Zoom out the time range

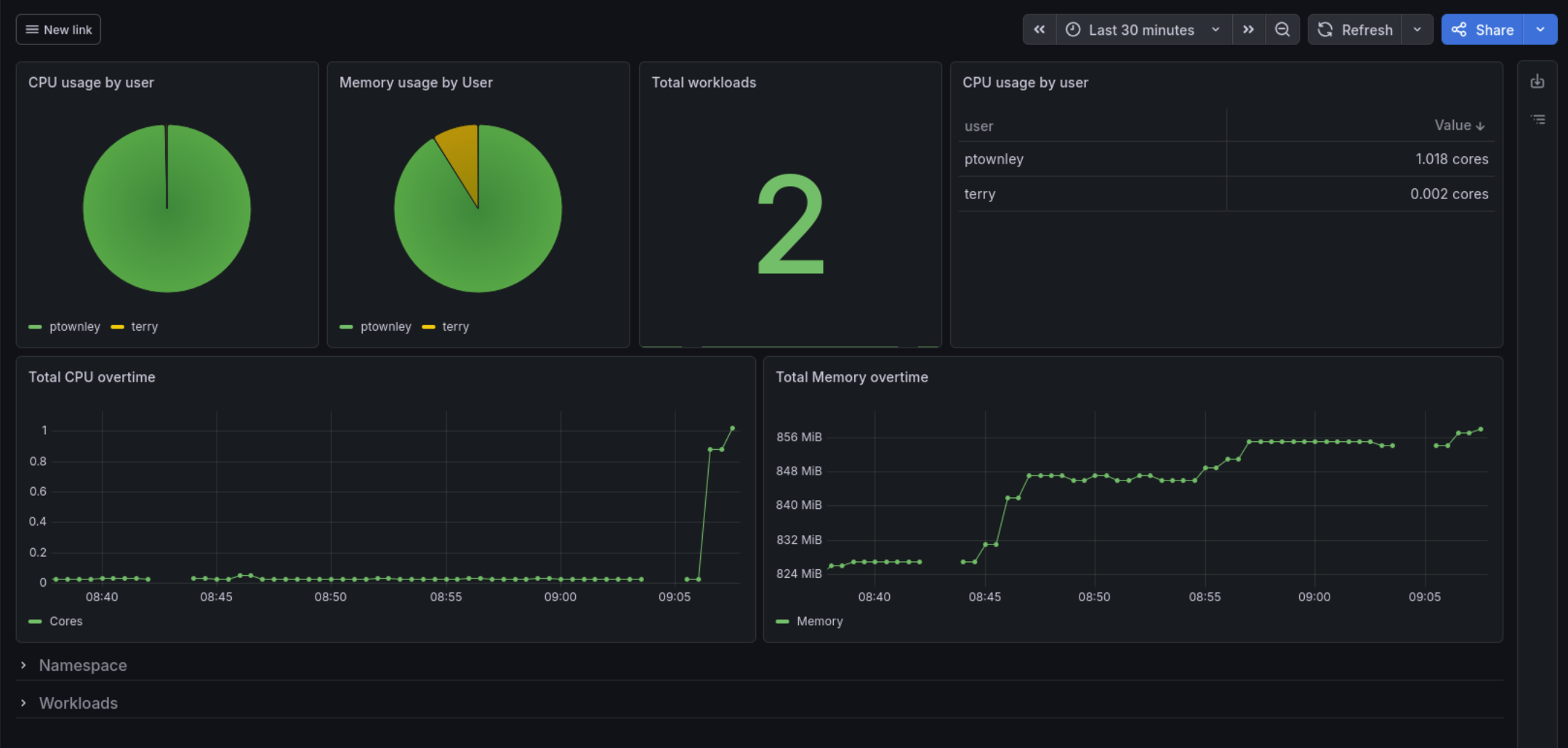click(1282, 30)
